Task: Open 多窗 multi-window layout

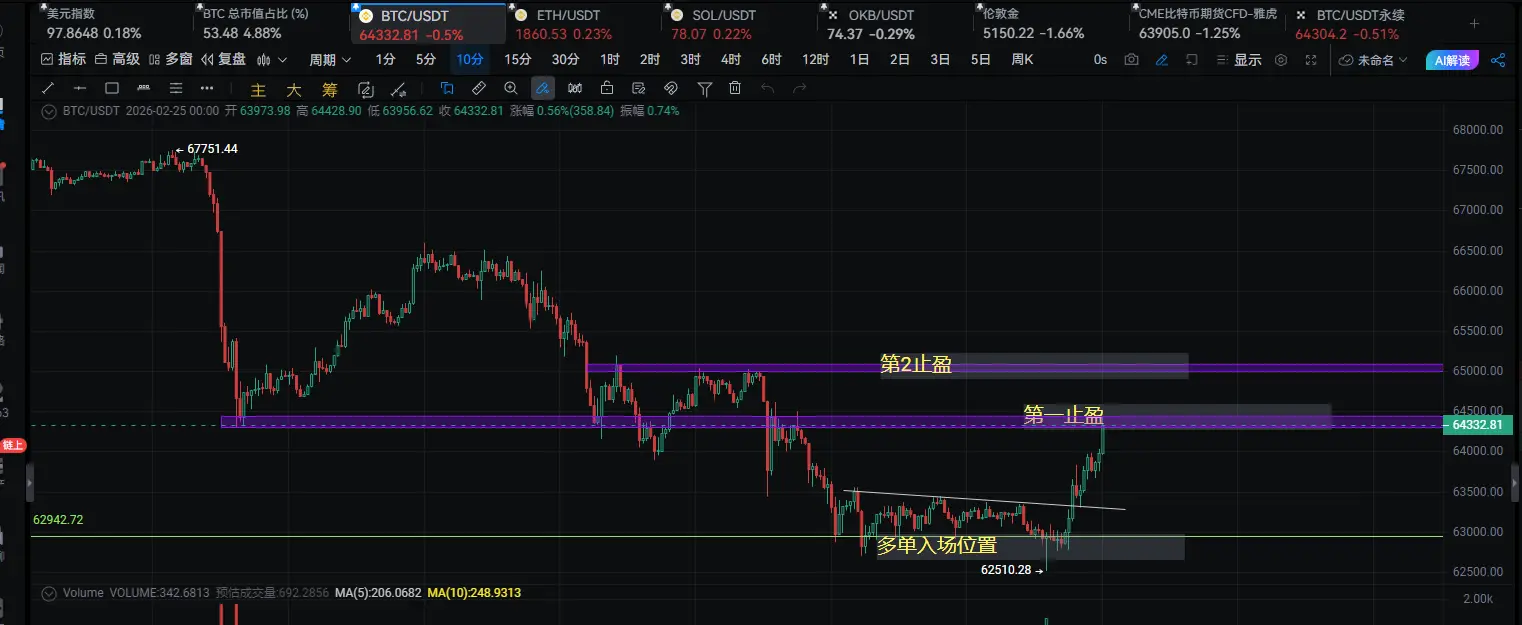Action: [x=171, y=59]
